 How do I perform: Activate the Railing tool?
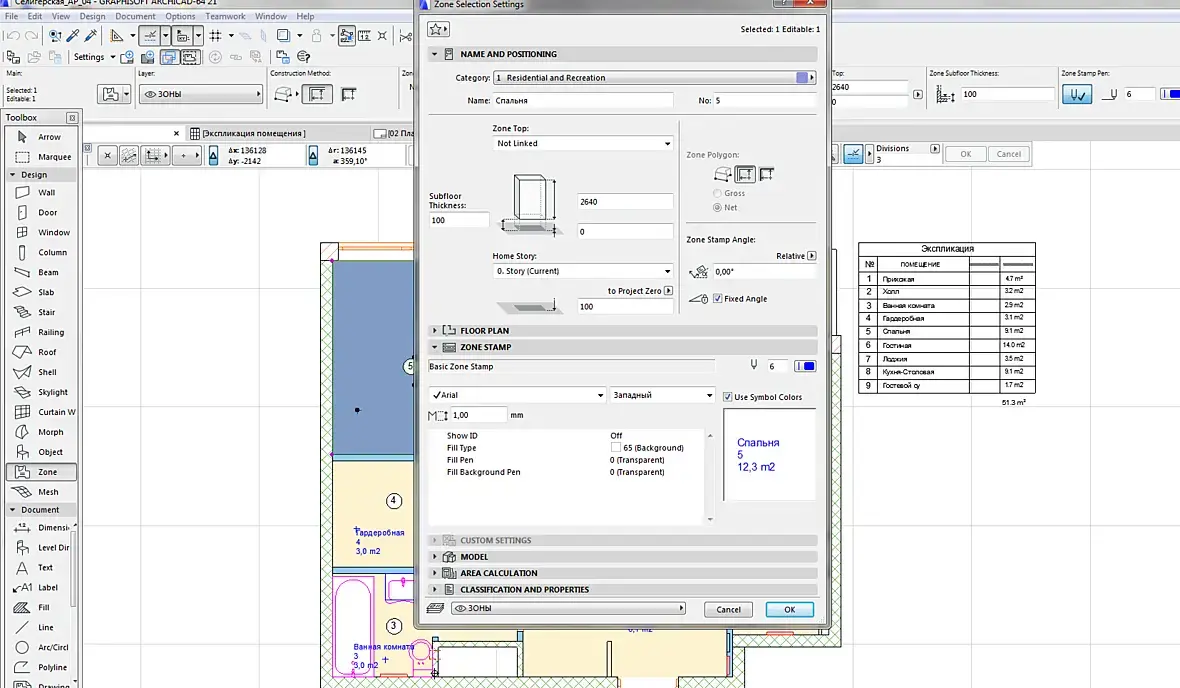pyautogui.click(x=41, y=332)
